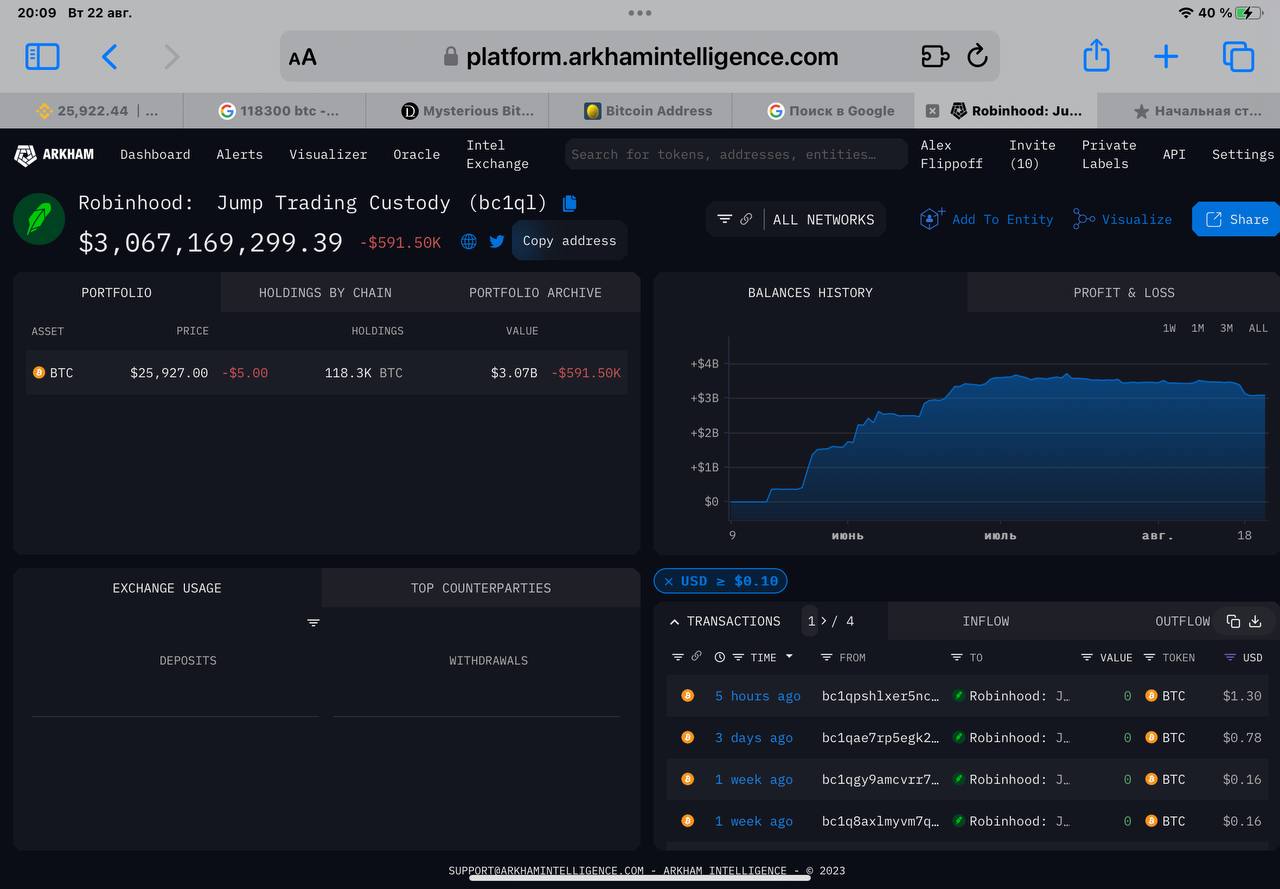Switch the chart range to ALL
Viewport: 1280px width, 889px height.
1258,328
